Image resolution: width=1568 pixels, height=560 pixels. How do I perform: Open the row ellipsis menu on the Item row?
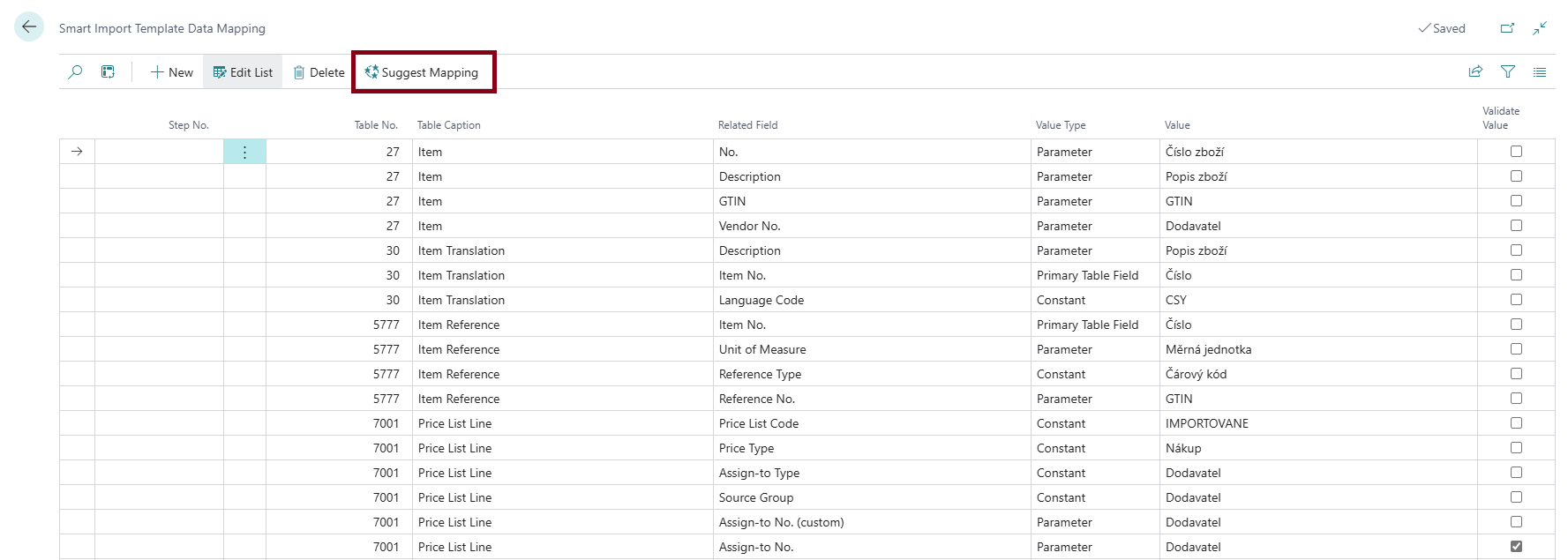[244, 151]
